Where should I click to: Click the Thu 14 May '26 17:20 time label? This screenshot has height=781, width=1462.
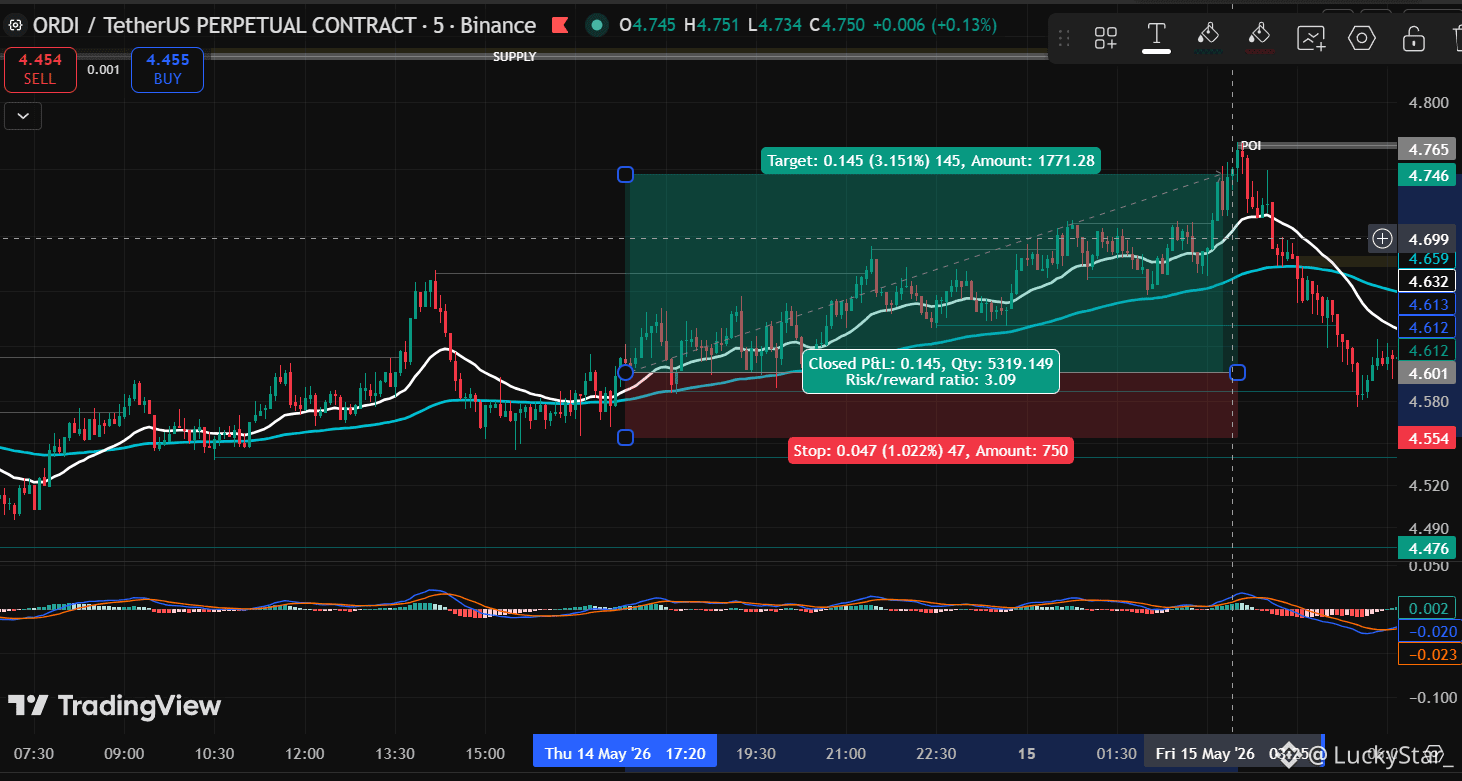[x=625, y=753]
